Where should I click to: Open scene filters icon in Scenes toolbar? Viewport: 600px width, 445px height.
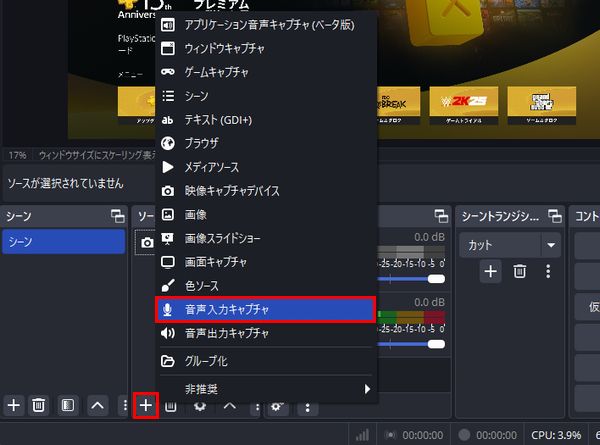point(68,405)
